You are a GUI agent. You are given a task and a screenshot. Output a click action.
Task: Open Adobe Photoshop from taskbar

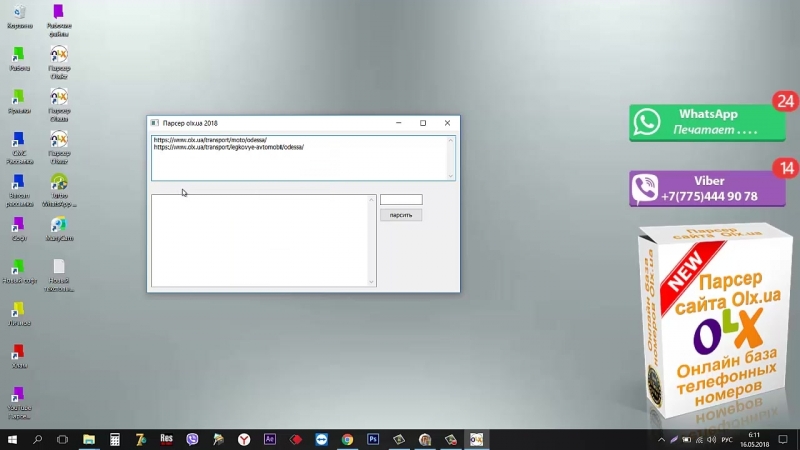coord(373,439)
